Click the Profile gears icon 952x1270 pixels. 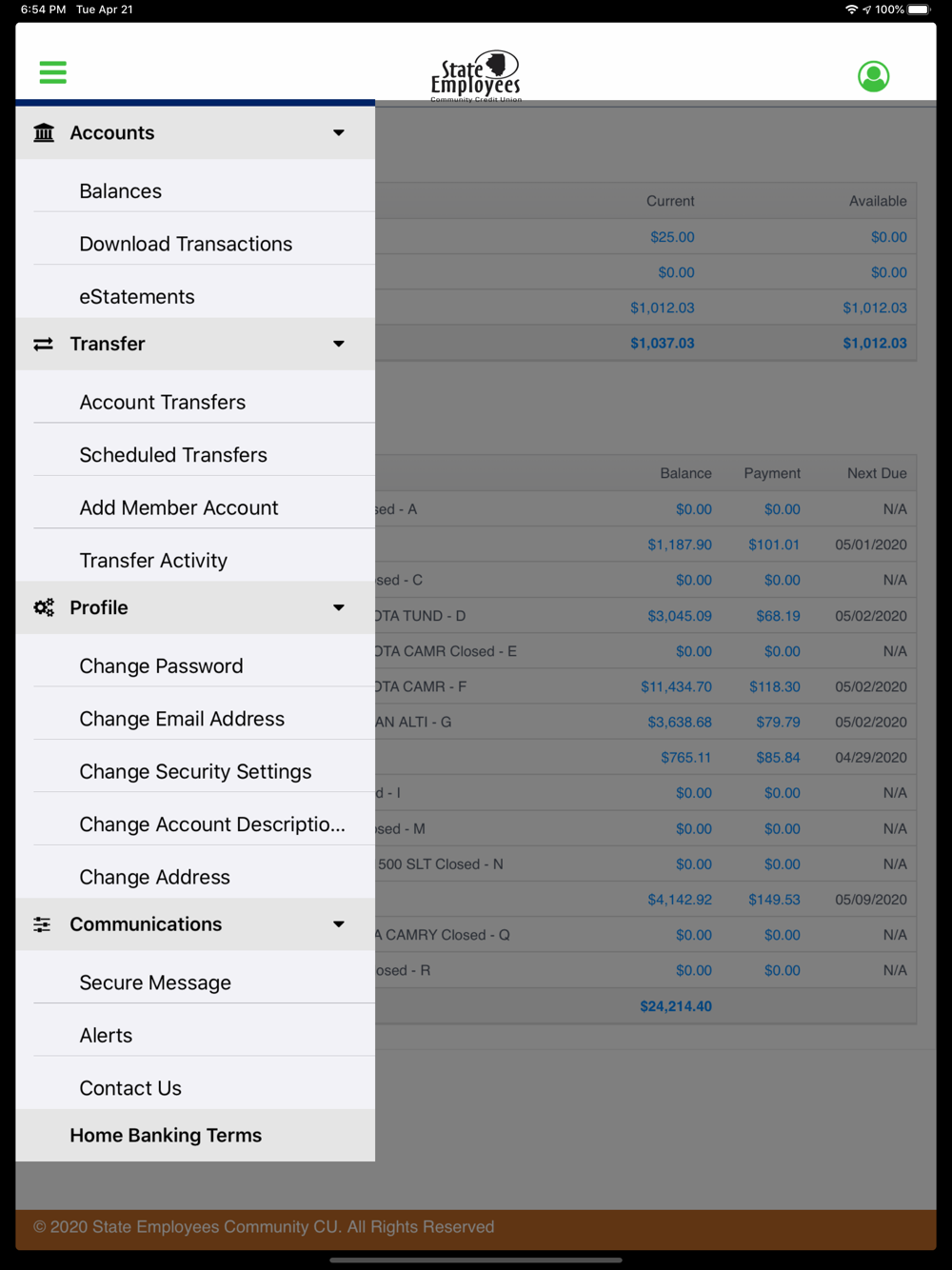[x=44, y=607]
